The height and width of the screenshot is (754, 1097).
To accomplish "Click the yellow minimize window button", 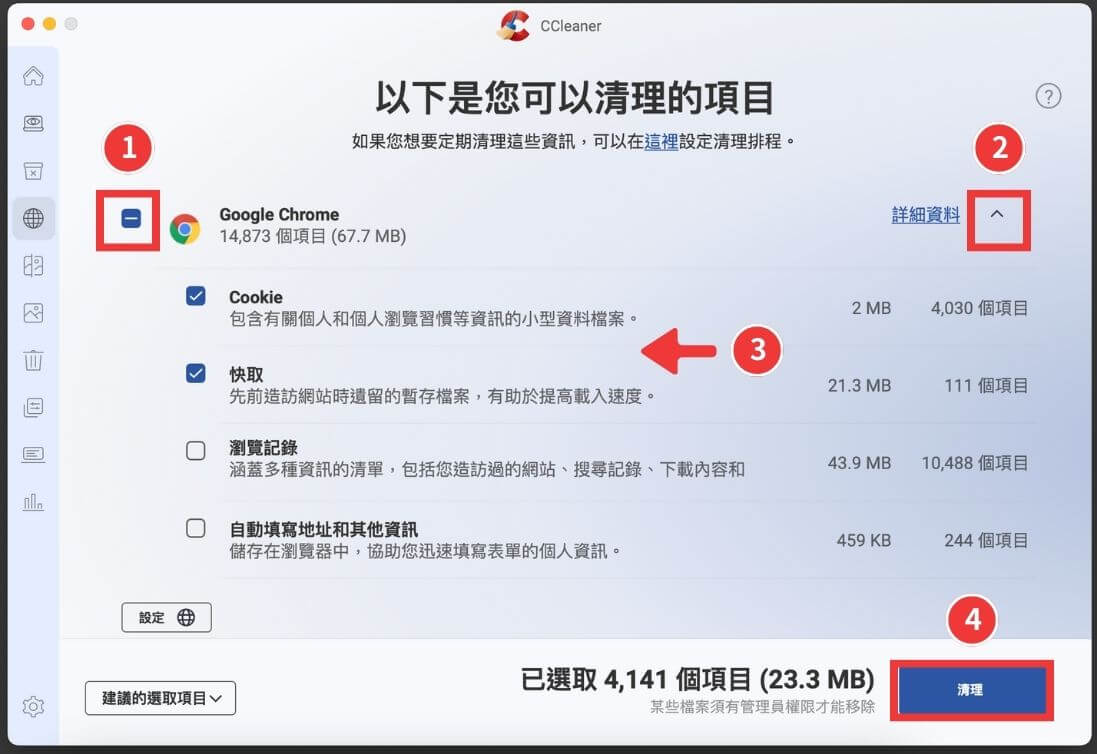I will point(49,24).
